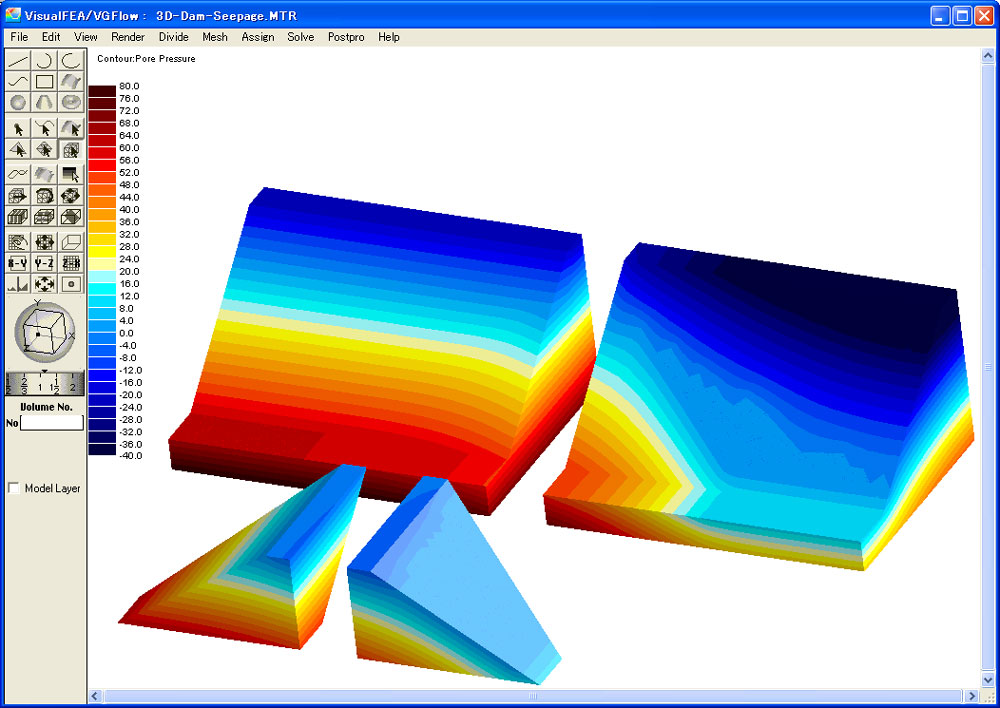
Task: Click the "Contour:Pore Pressure" label
Action: [x=146, y=59]
